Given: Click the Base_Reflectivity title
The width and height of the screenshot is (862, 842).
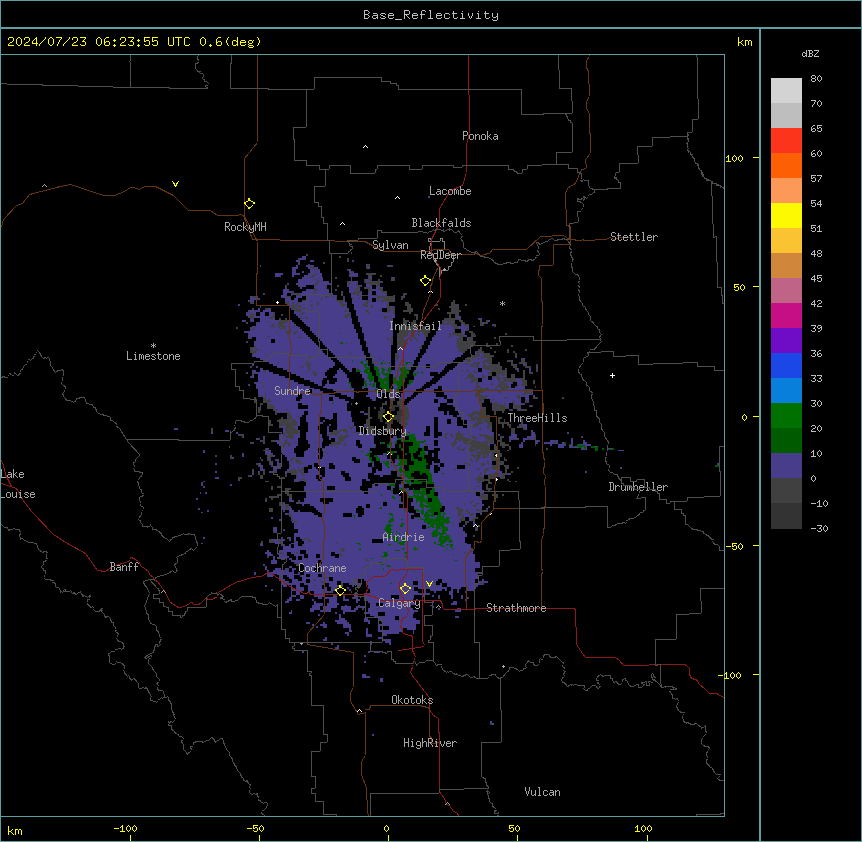Looking at the screenshot, I should pyautogui.click(x=431, y=15).
